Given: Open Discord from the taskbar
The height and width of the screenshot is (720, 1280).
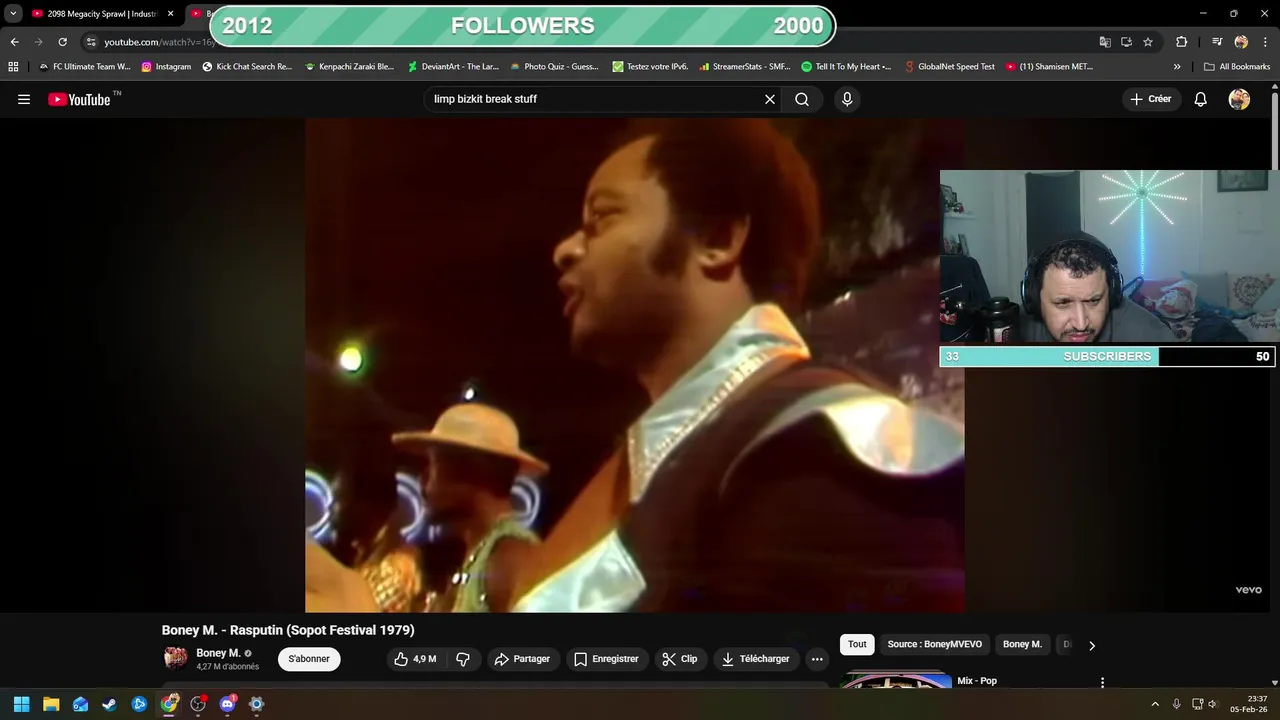Looking at the screenshot, I should point(227,704).
